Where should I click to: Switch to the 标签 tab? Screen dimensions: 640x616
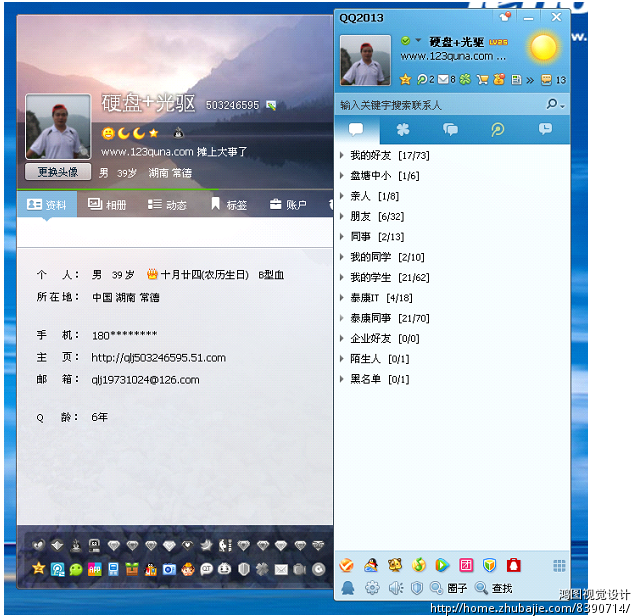coord(229,205)
